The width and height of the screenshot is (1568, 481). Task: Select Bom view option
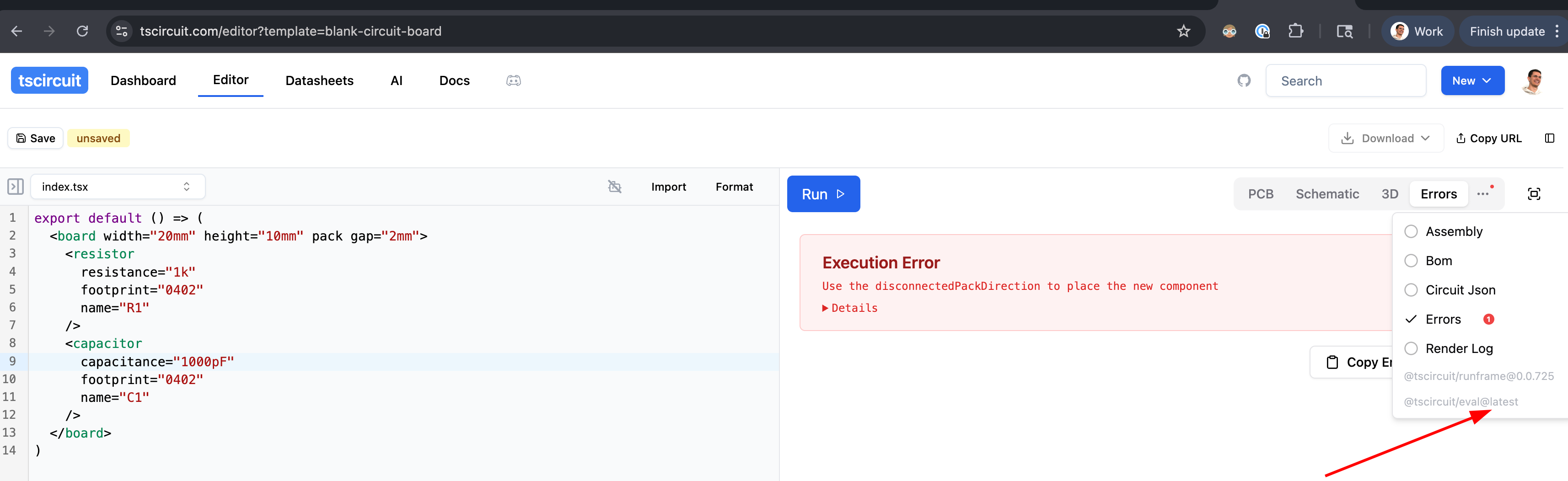coord(1439,261)
